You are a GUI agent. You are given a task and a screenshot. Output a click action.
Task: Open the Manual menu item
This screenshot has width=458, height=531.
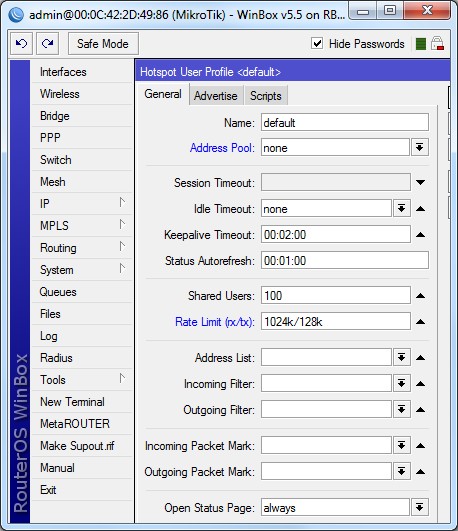pyautogui.click(x=81, y=468)
